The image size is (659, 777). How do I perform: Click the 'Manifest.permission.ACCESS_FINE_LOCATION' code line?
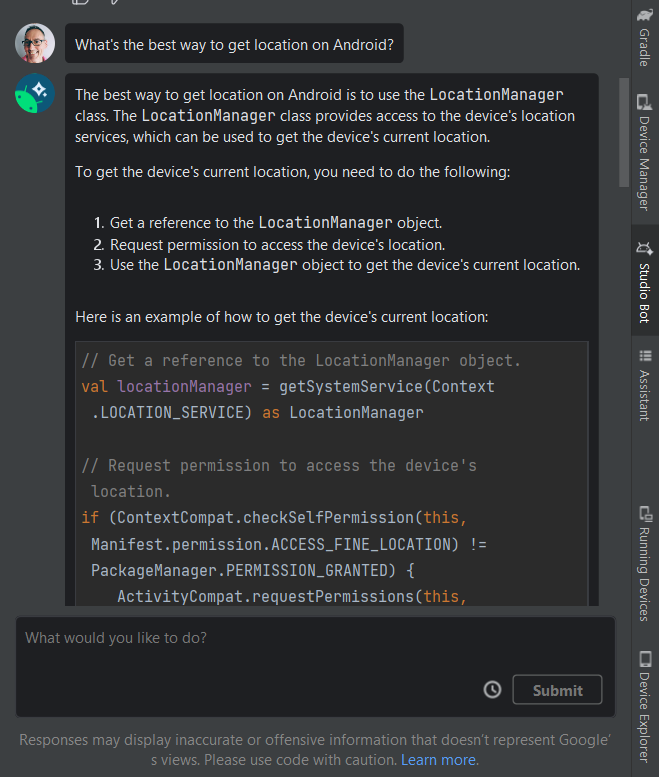(x=289, y=544)
